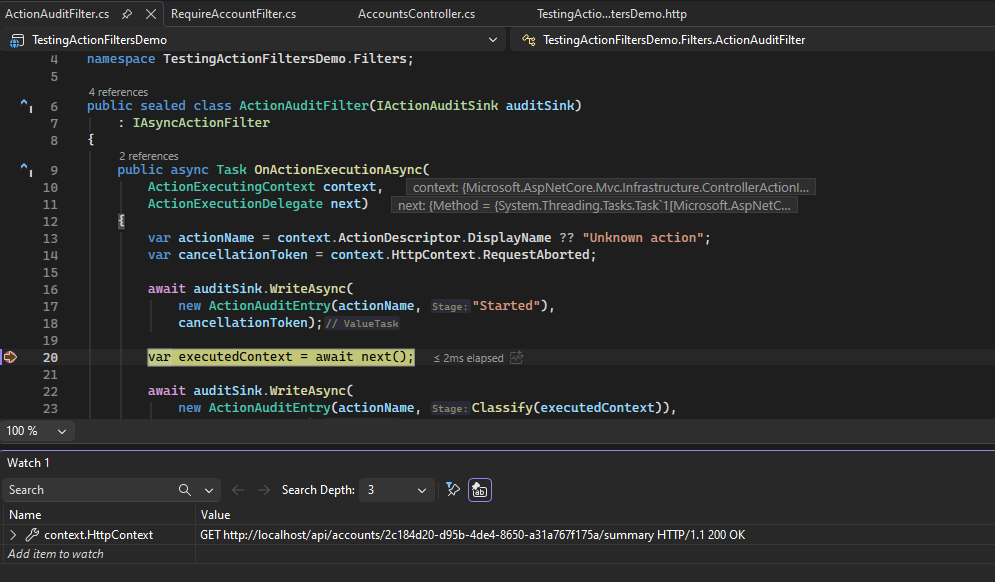Click 'namespace' keyword on line 4
Screen dimensions: 995x582
[x=121, y=58]
